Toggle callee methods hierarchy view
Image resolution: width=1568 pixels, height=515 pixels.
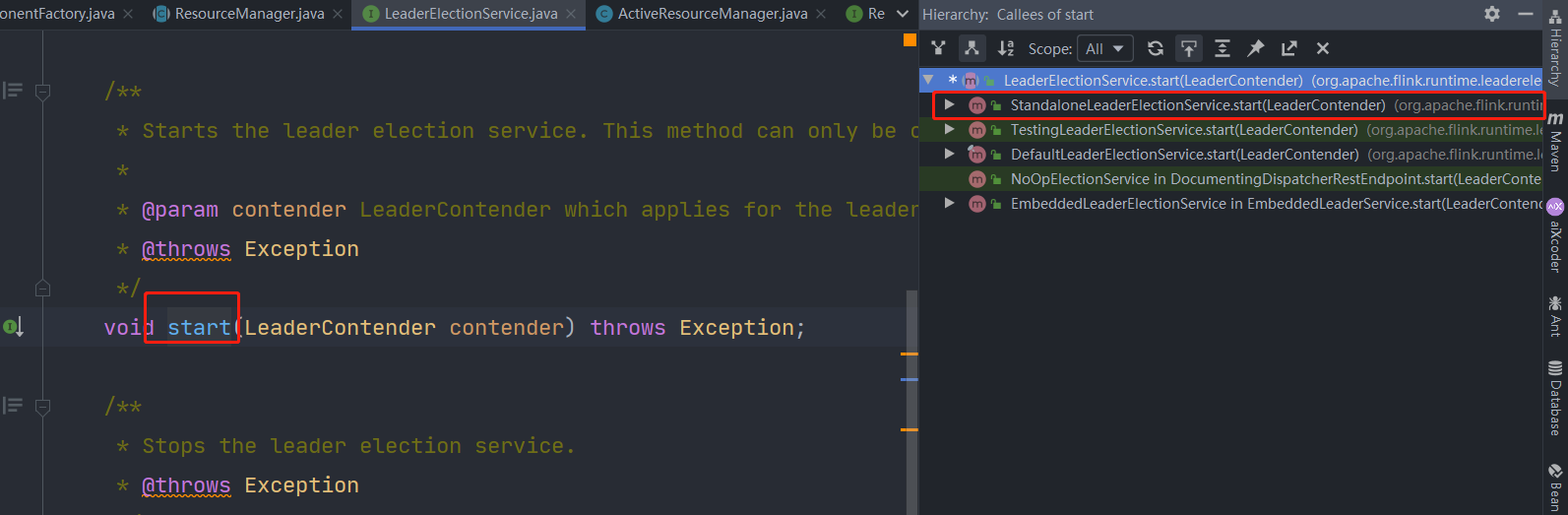pyautogui.click(x=972, y=48)
